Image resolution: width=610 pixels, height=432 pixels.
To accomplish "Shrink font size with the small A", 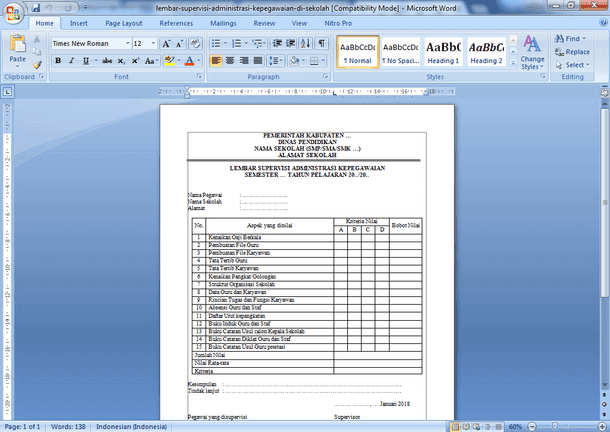I will point(179,44).
